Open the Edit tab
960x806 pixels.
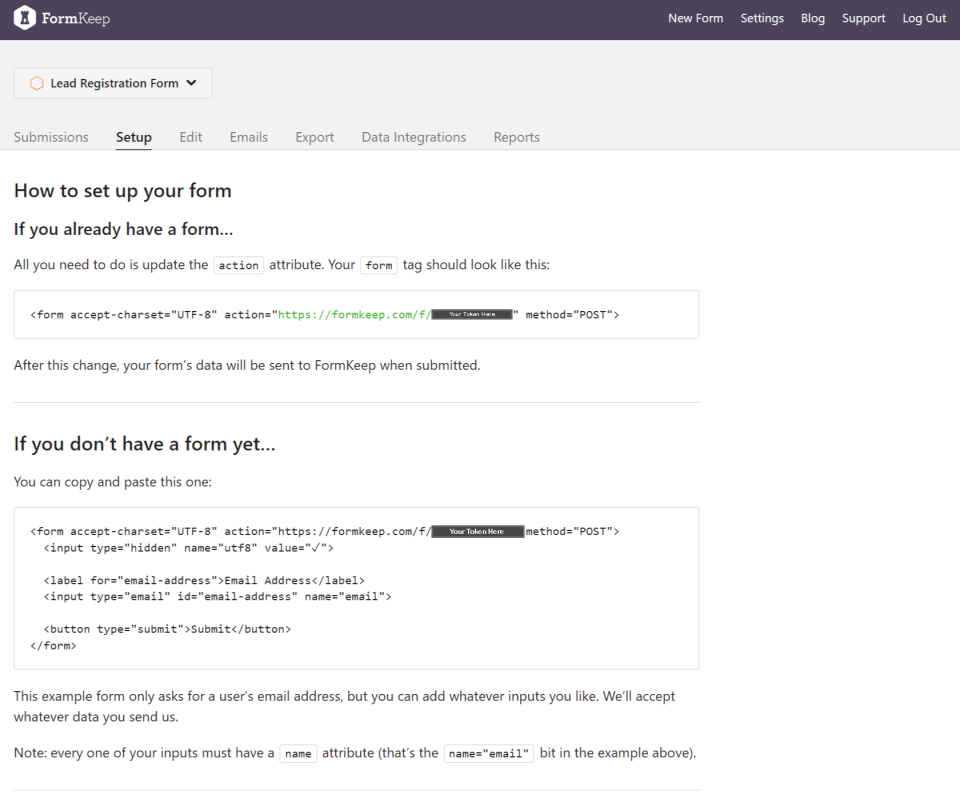190,137
